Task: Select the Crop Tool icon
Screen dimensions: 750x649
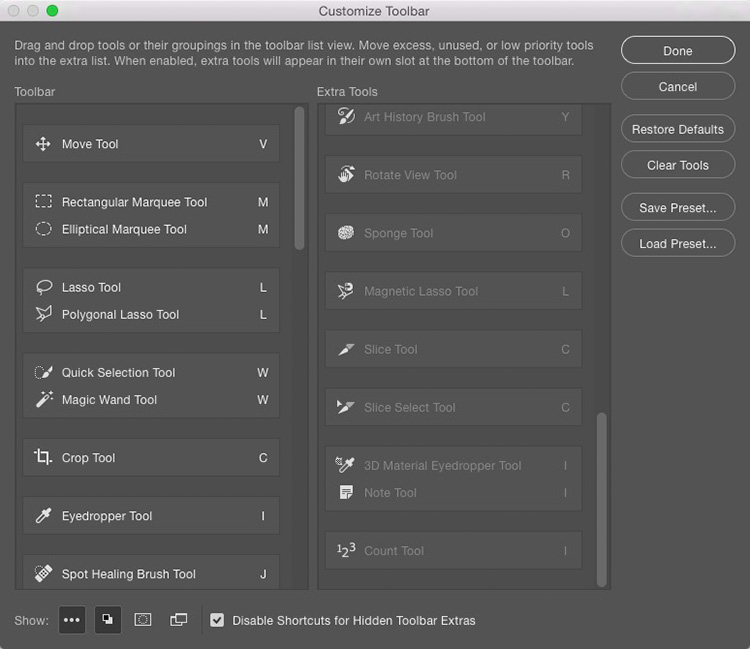Action: (43, 457)
